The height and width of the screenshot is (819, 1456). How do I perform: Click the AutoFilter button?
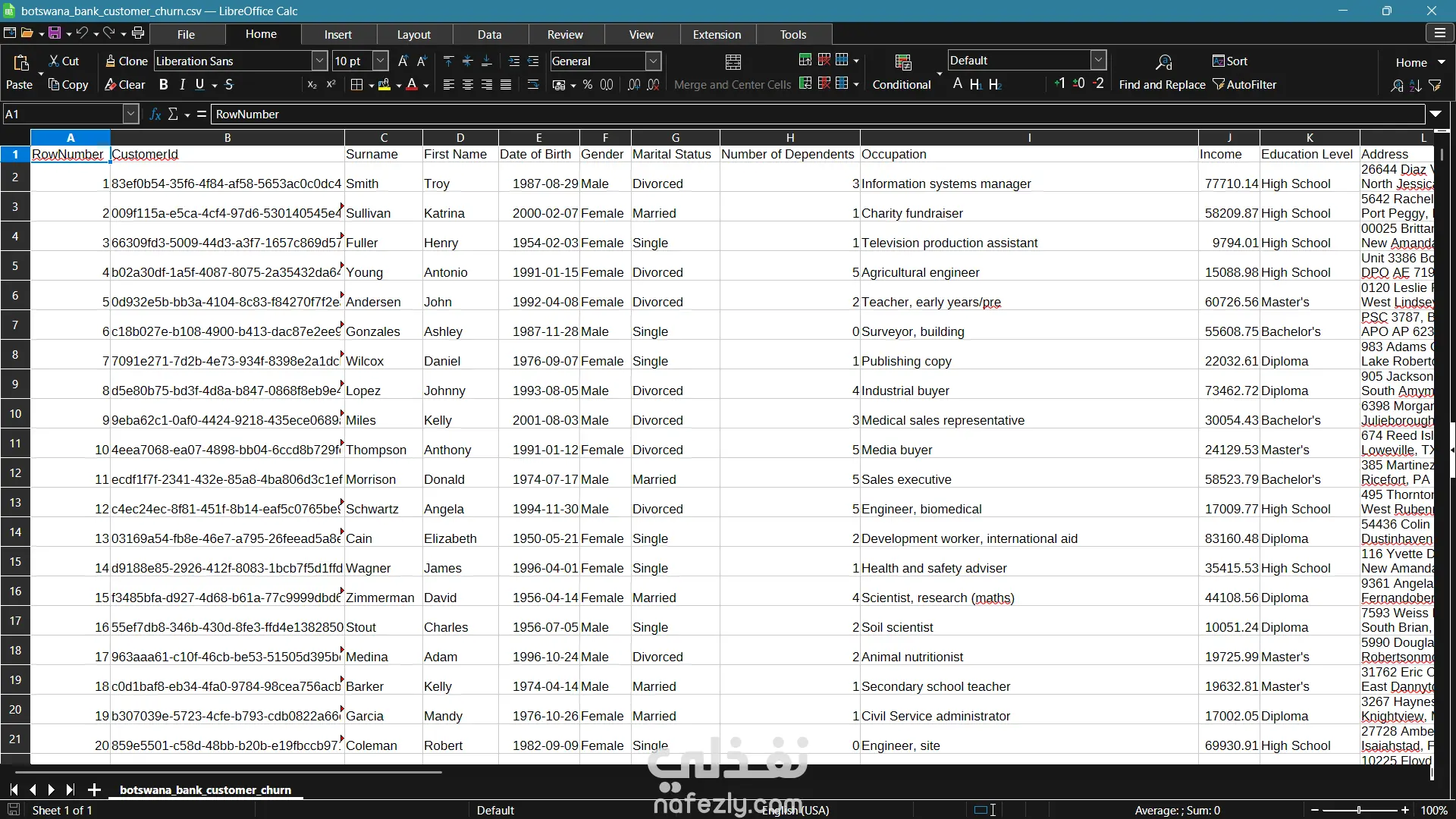(x=1244, y=85)
